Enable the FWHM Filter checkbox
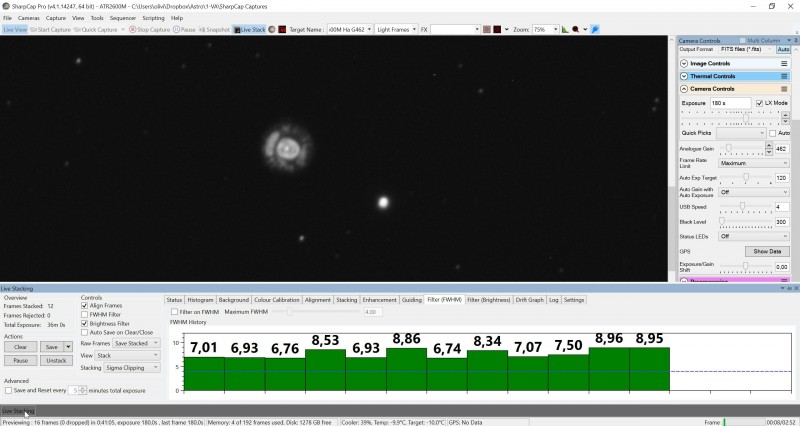 [x=85, y=315]
